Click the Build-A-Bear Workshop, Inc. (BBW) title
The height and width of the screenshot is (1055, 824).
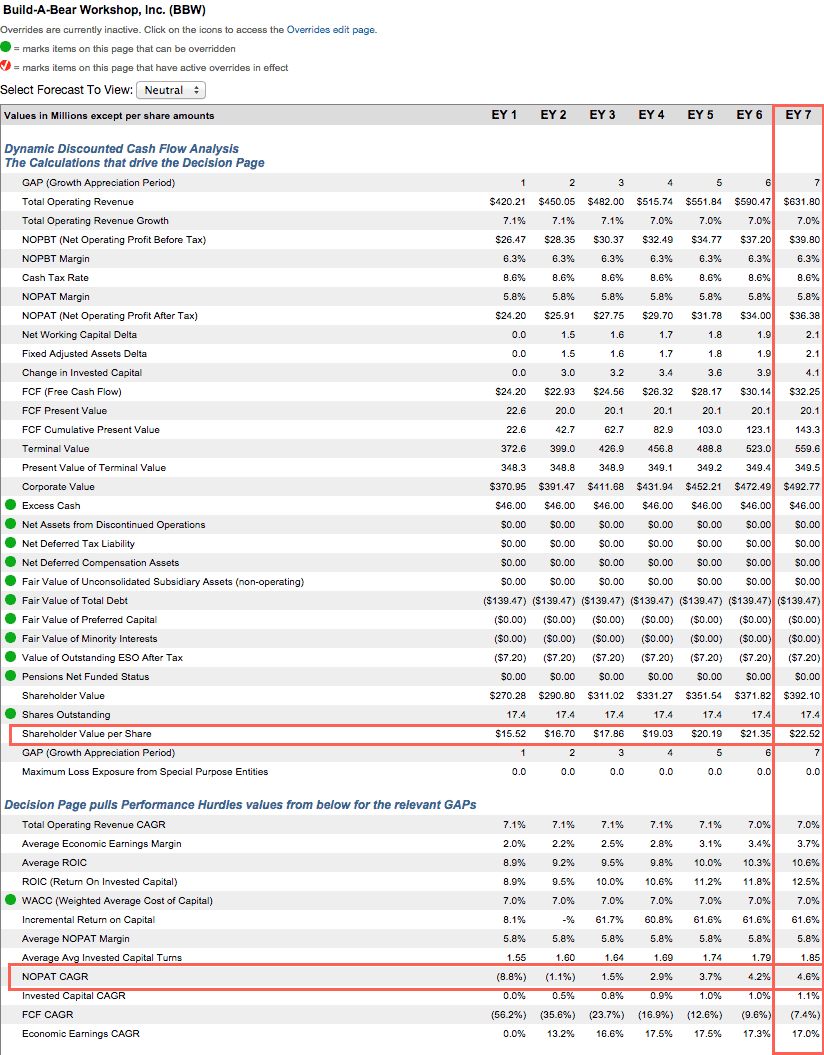click(104, 10)
